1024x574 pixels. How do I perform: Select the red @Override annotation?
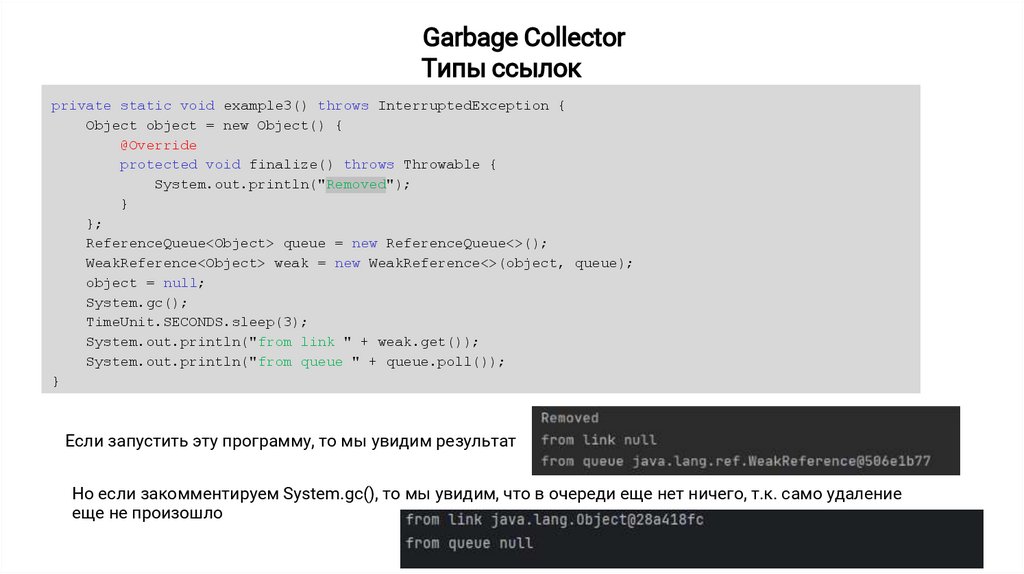click(158, 145)
